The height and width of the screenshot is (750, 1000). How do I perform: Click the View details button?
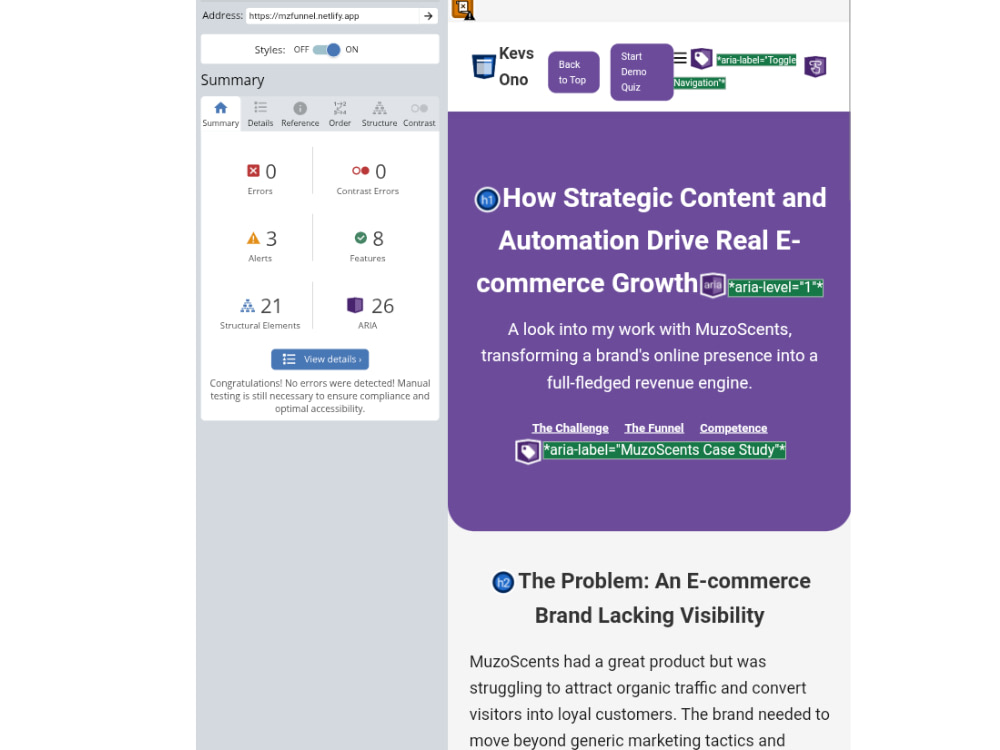coord(320,359)
